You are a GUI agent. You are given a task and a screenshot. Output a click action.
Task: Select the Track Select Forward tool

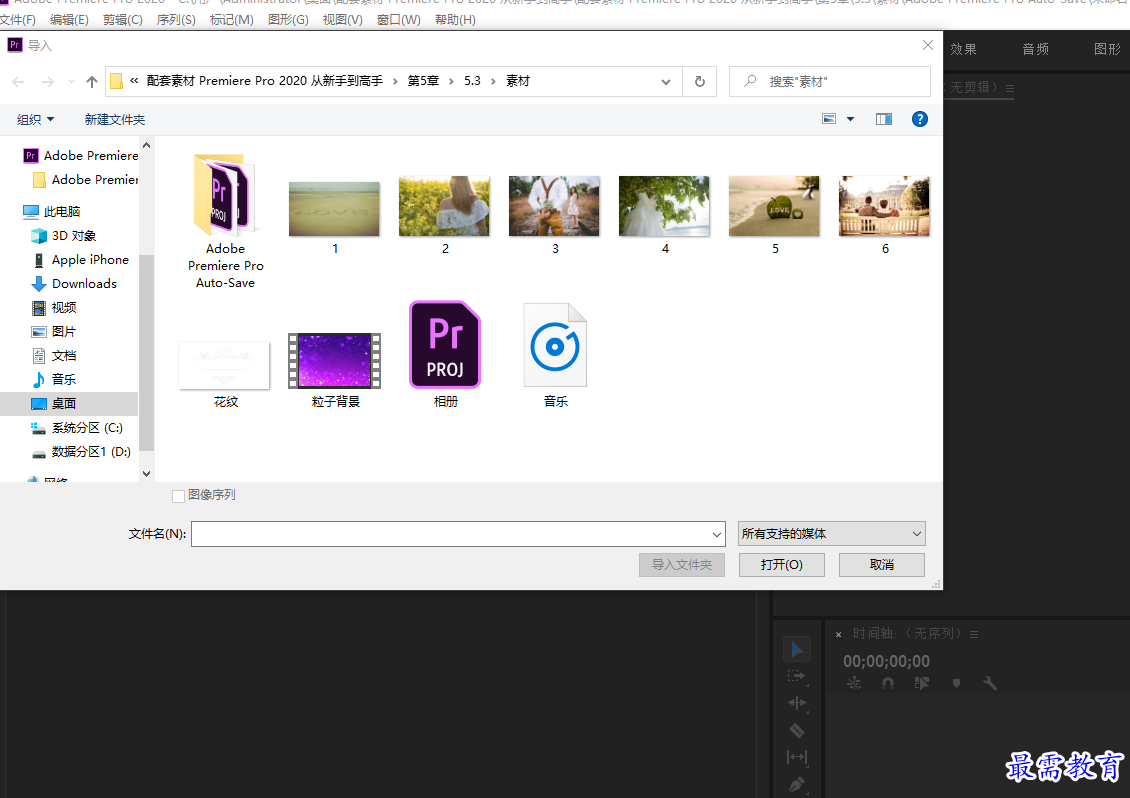(x=796, y=676)
